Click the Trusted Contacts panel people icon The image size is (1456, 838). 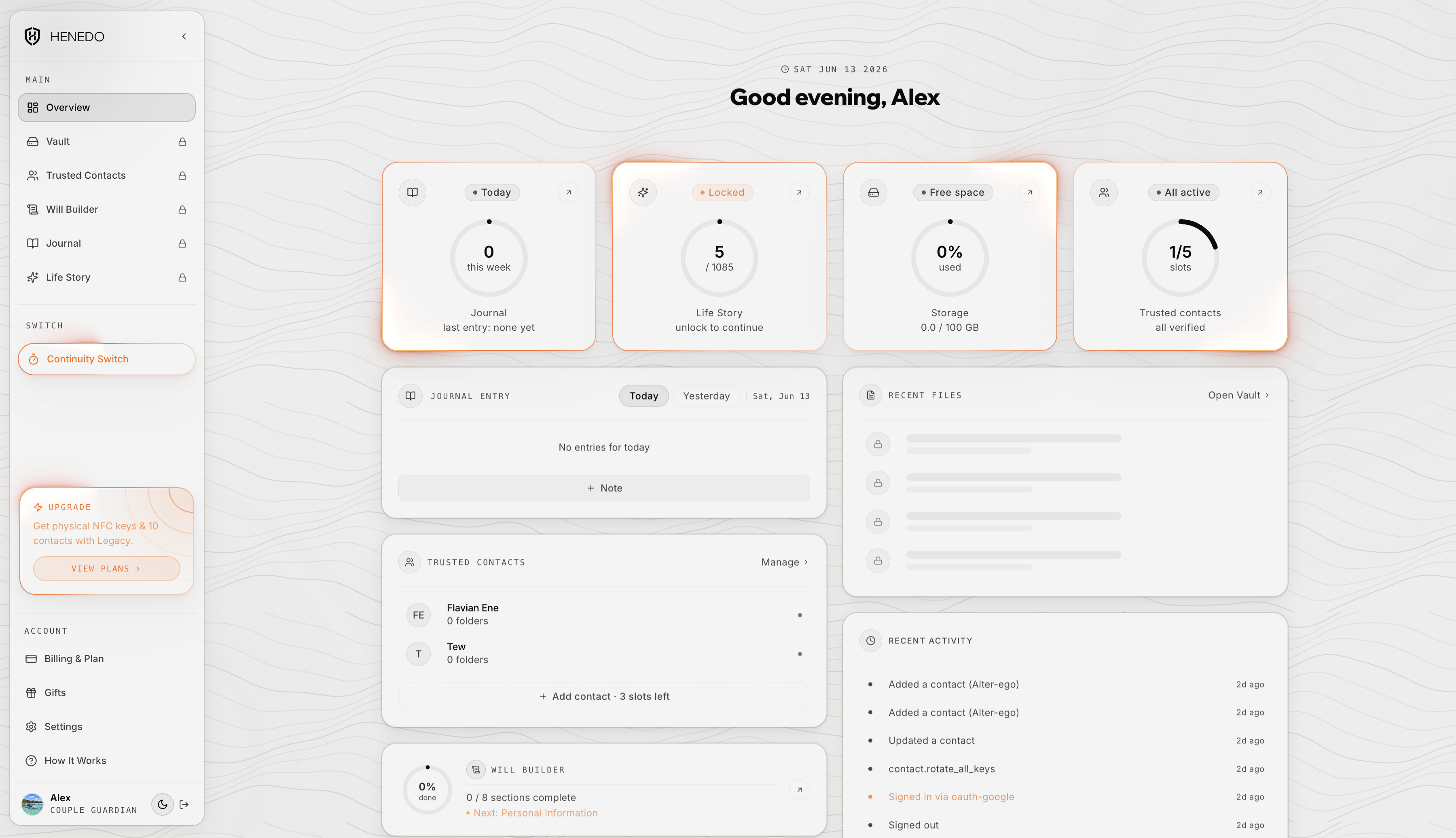pyautogui.click(x=410, y=563)
